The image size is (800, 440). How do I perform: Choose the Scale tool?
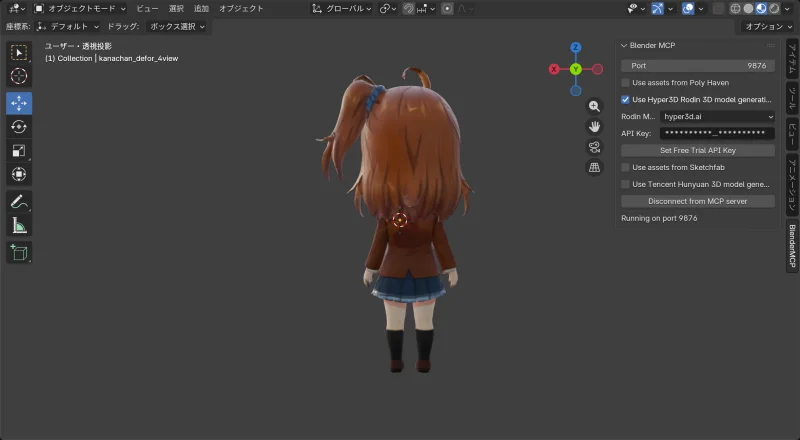19,151
